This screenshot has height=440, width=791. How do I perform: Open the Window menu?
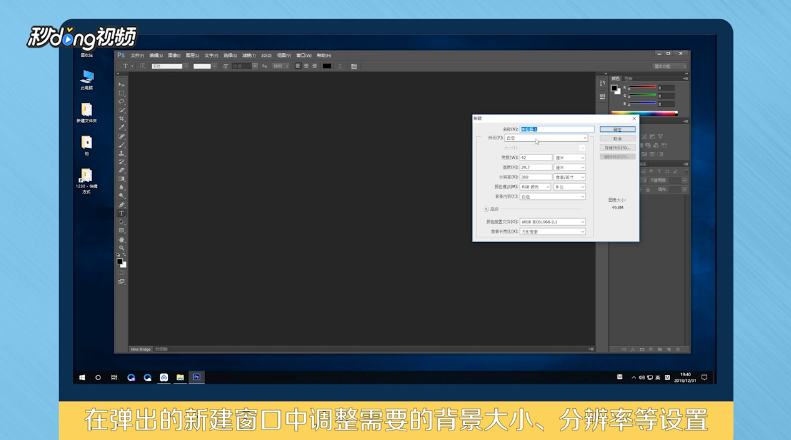(x=304, y=56)
